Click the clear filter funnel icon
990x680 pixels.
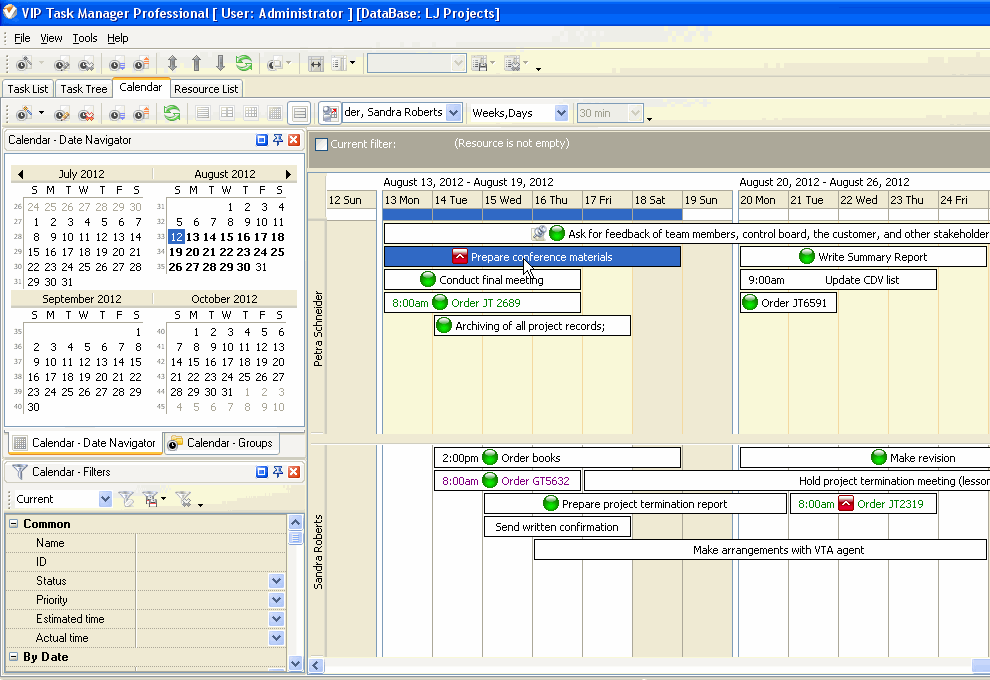point(184,499)
